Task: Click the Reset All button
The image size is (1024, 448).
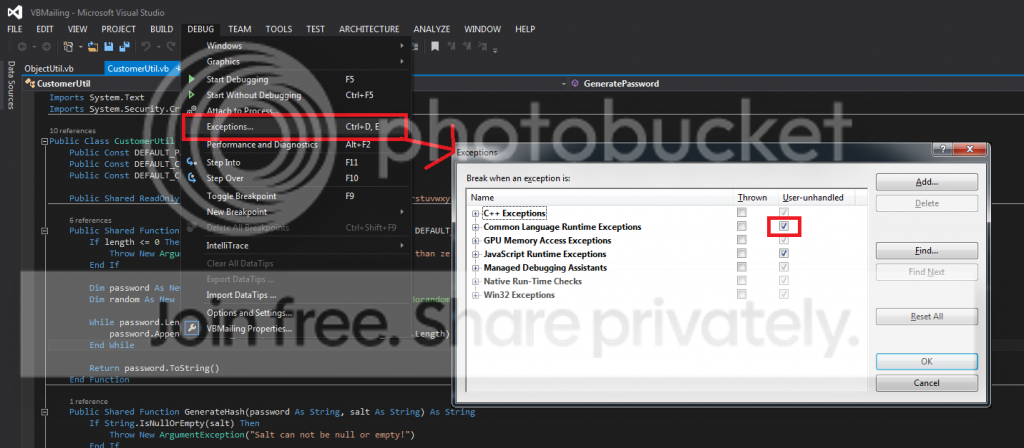Action: tap(927, 316)
